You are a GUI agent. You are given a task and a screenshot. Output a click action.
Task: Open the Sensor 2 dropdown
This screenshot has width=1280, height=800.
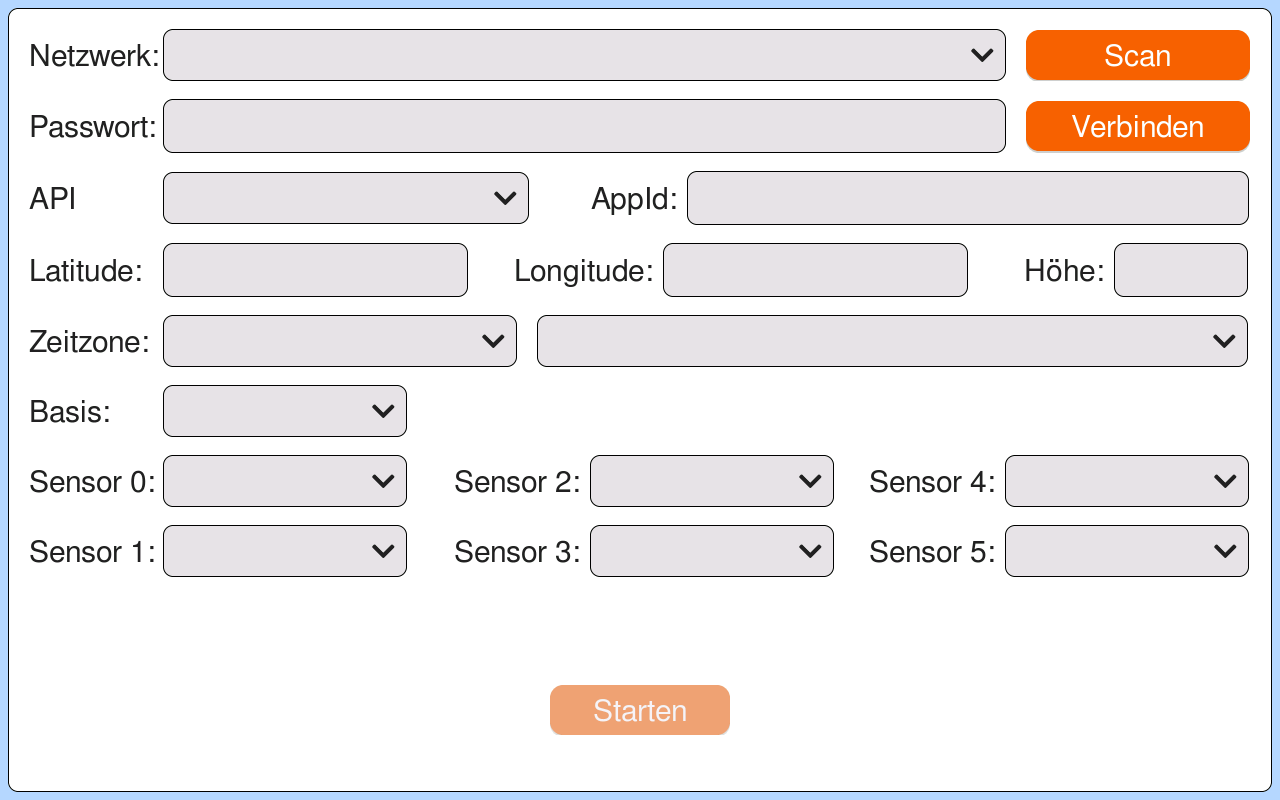(x=712, y=481)
